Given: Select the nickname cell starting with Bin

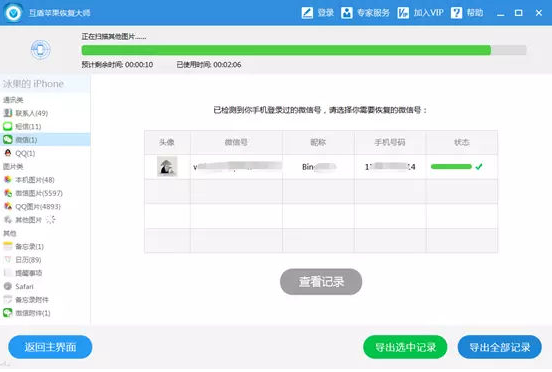Looking at the screenshot, I should click(x=318, y=167).
